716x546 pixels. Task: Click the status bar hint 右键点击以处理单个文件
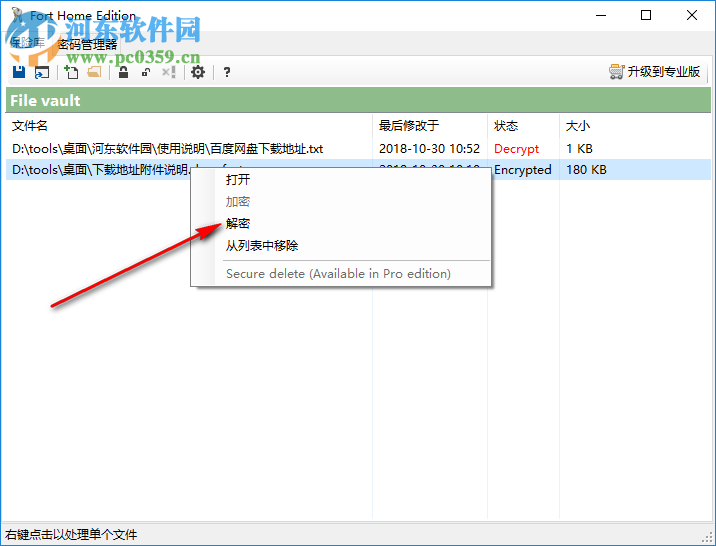pos(71,534)
